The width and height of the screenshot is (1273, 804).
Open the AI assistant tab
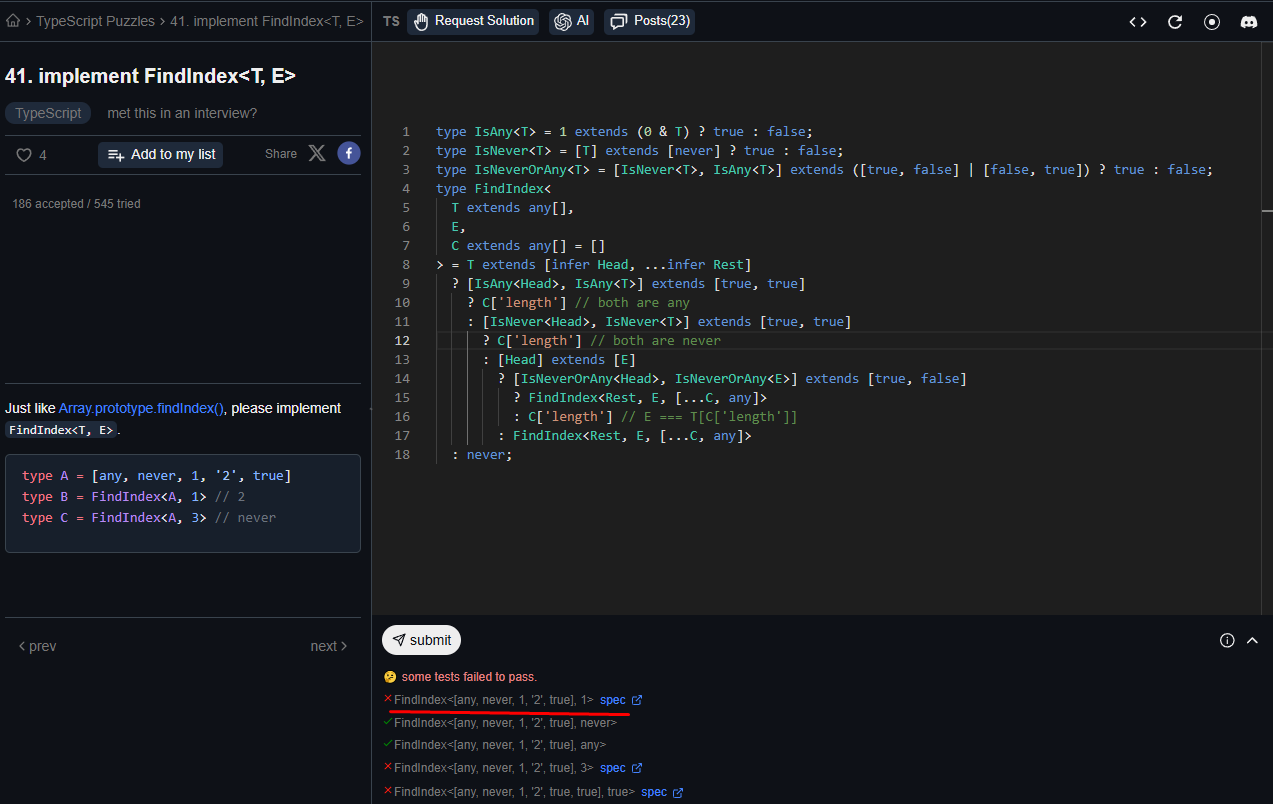pyautogui.click(x=571, y=21)
